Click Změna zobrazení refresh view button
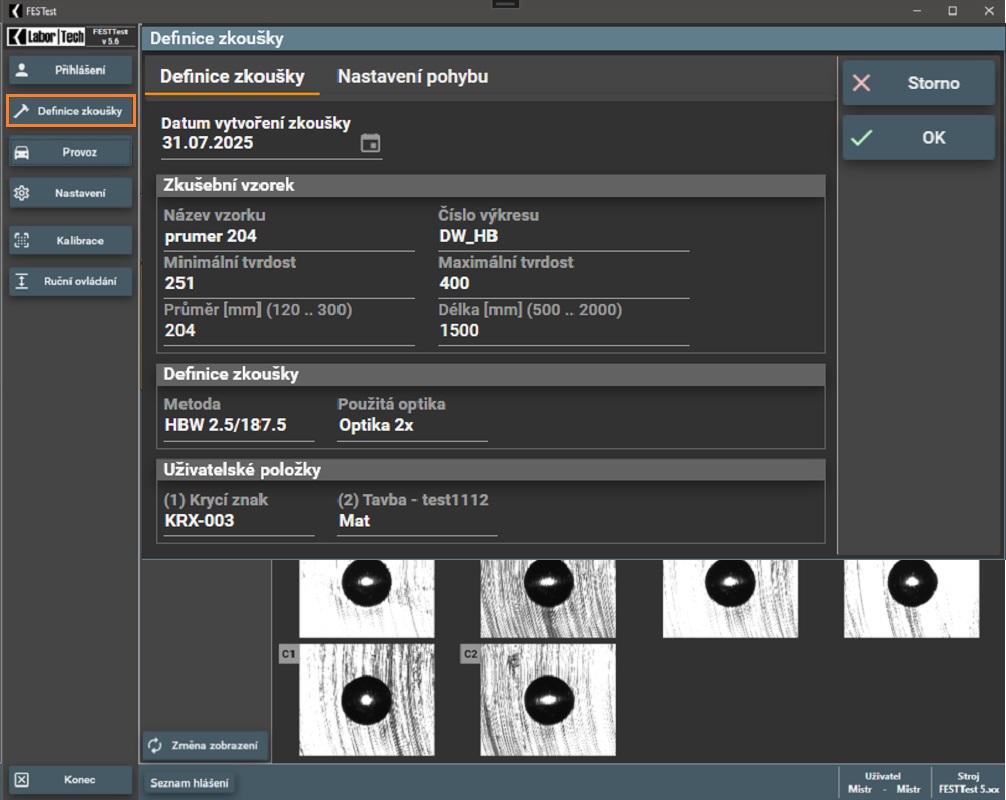 pos(206,745)
